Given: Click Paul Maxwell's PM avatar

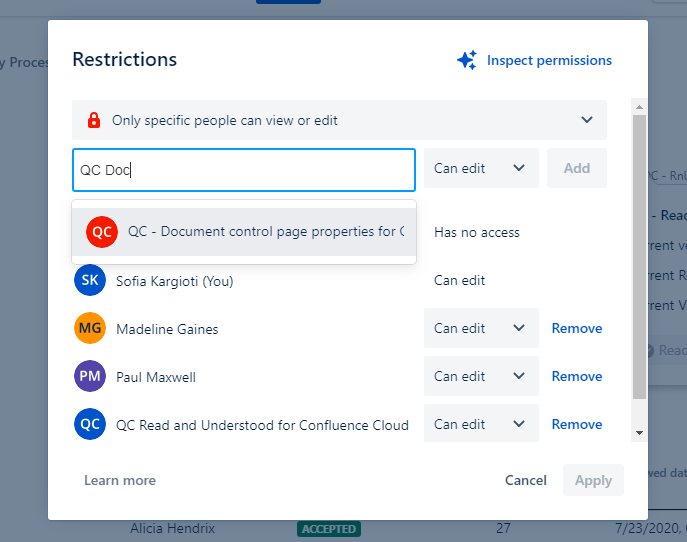Looking at the screenshot, I should (x=90, y=377).
